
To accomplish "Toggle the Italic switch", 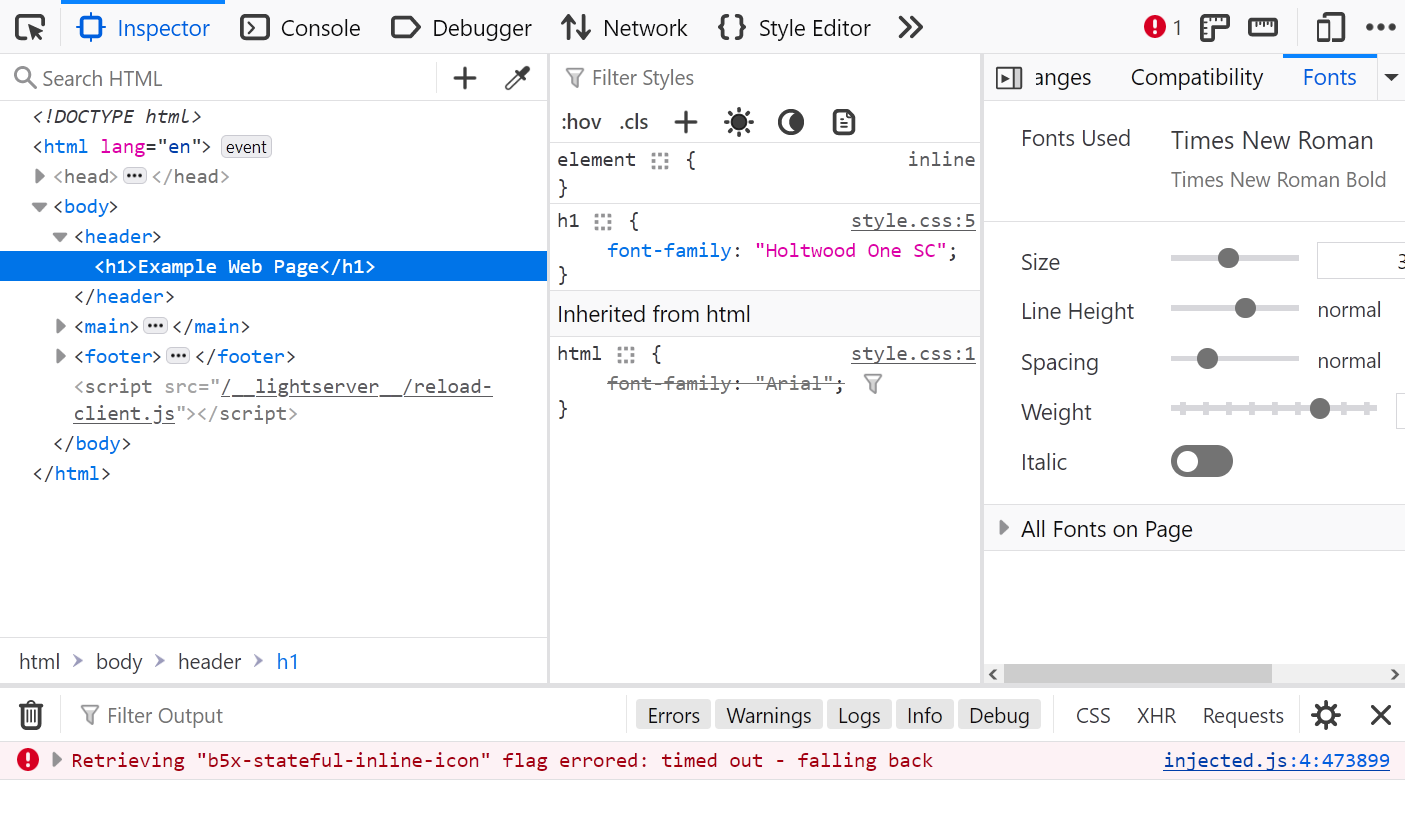I will pyautogui.click(x=1201, y=461).
